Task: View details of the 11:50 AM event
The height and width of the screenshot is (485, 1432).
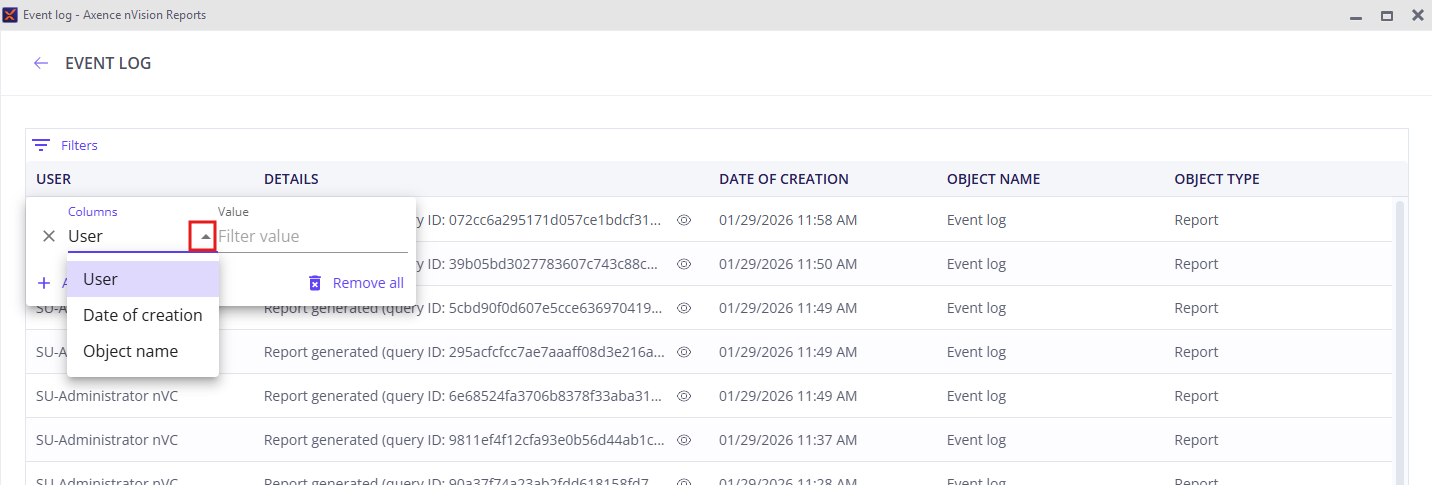Action: click(x=684, y=264)
